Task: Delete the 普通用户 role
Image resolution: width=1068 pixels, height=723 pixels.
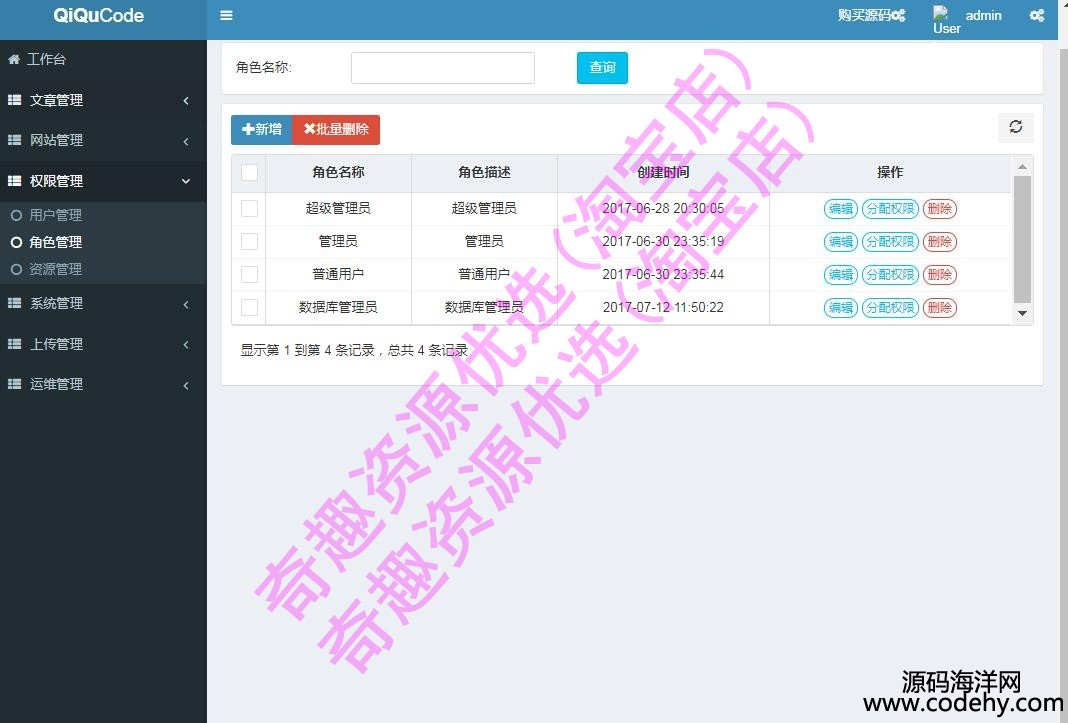Action: (940, 275)
